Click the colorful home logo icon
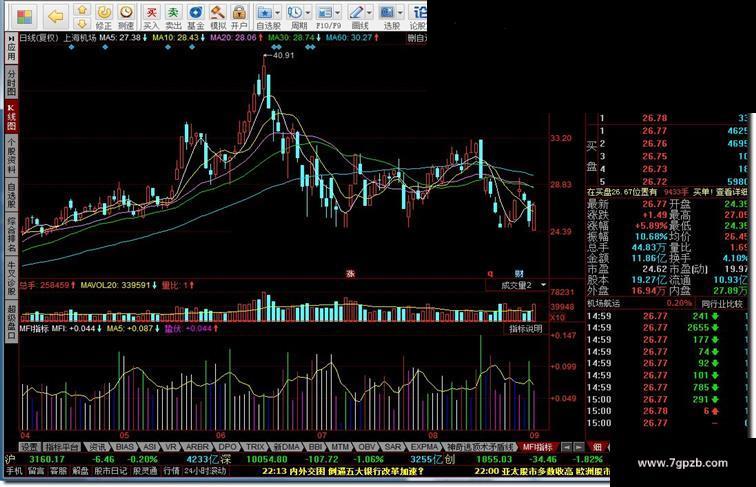This screenshot has width=756, height=487. pyautogui.click(x=24, y=17)
